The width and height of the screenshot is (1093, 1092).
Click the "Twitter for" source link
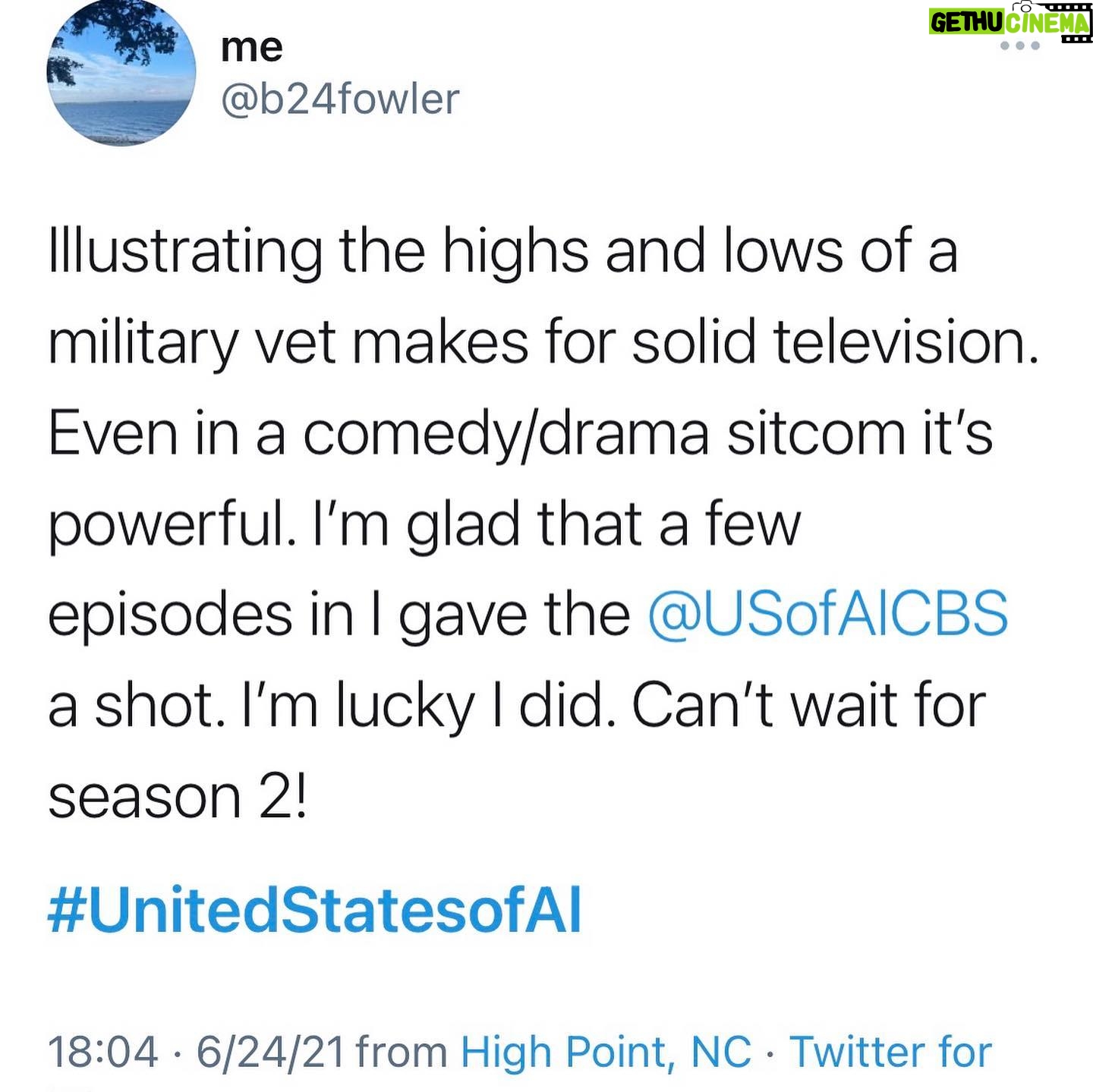(x=891, y=1052)
